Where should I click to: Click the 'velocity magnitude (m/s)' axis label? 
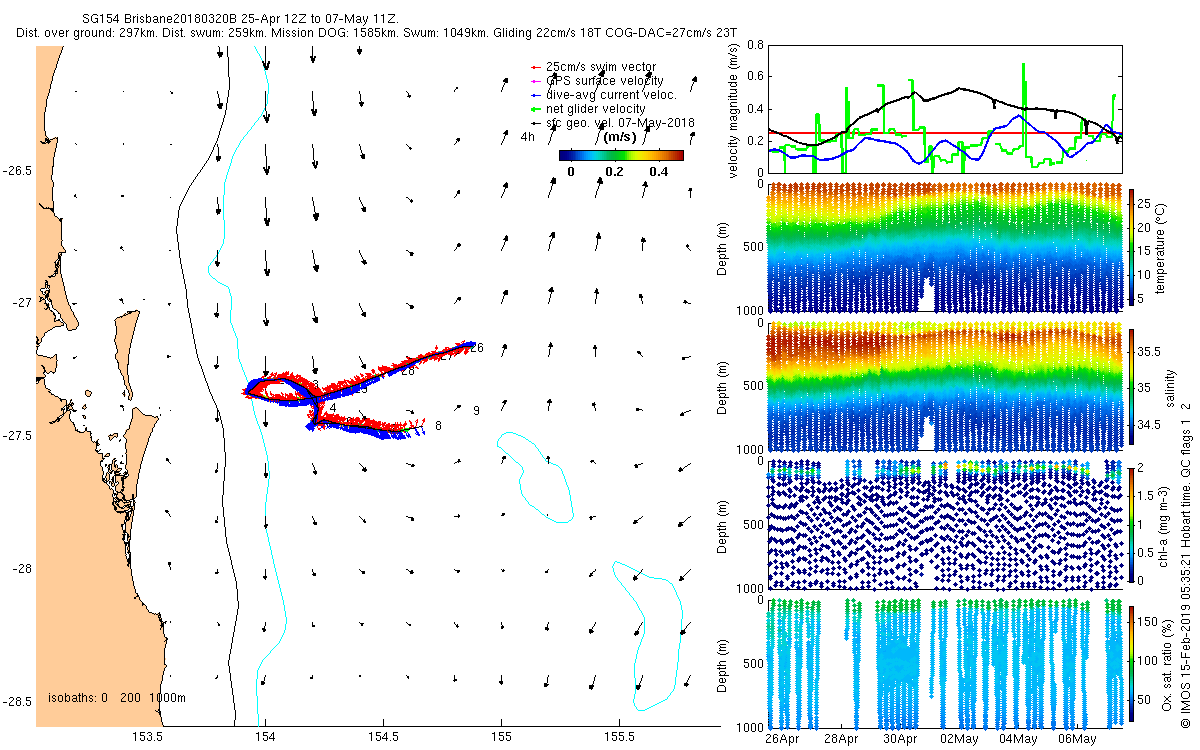pyautogui.click(x=735, y=112)
